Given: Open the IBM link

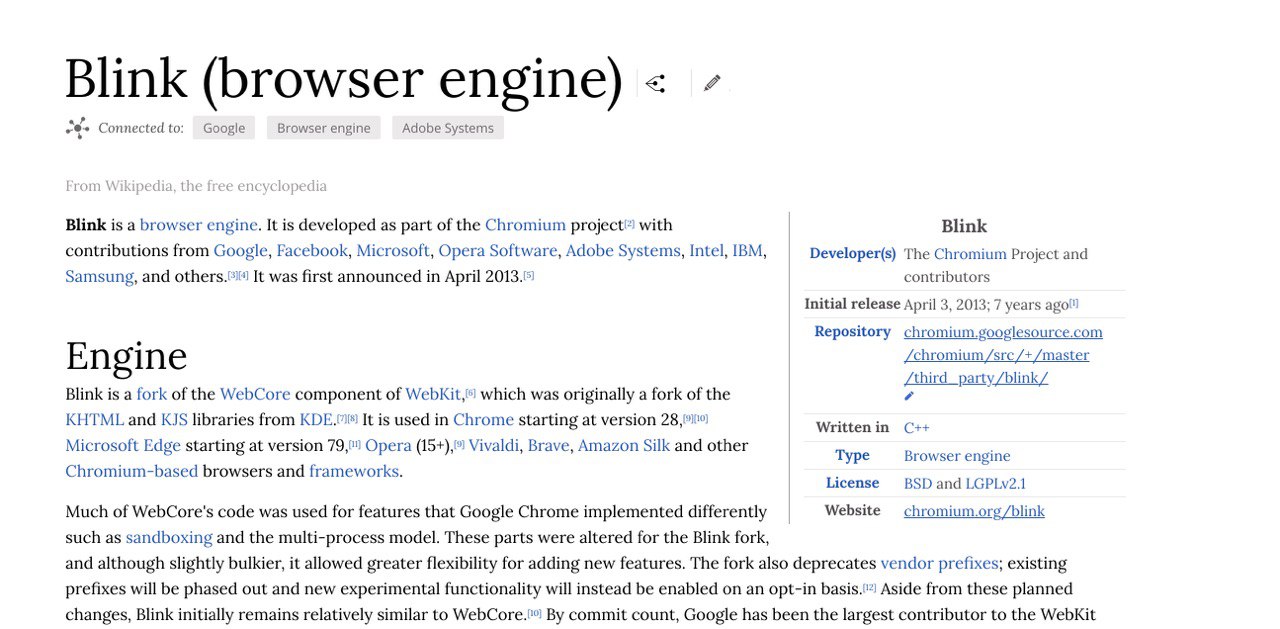Looking at the screenshot, I should coord(747,251).
